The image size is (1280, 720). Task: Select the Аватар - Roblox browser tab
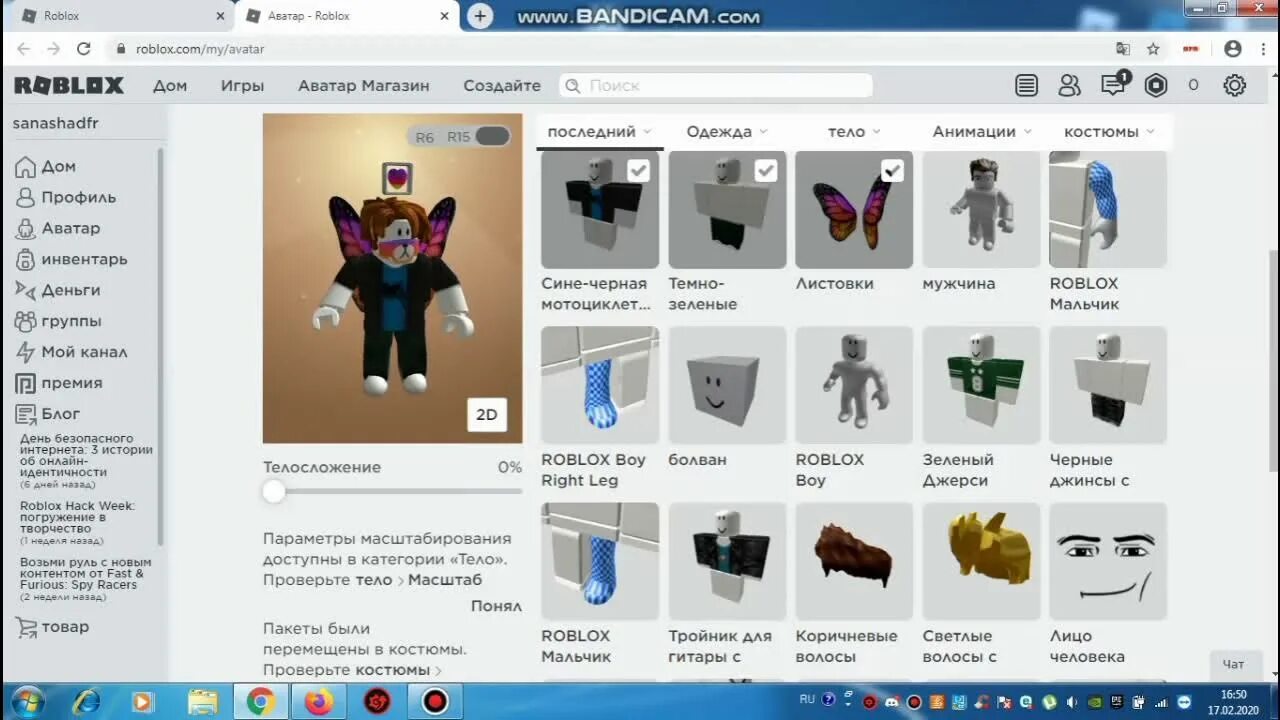coord(345,16)
